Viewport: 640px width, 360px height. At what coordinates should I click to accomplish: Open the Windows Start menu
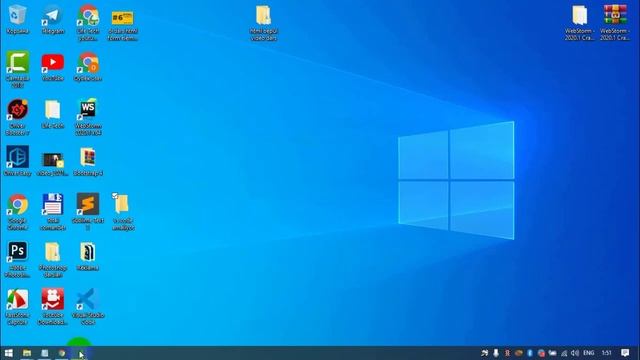(x=9, y=353)
